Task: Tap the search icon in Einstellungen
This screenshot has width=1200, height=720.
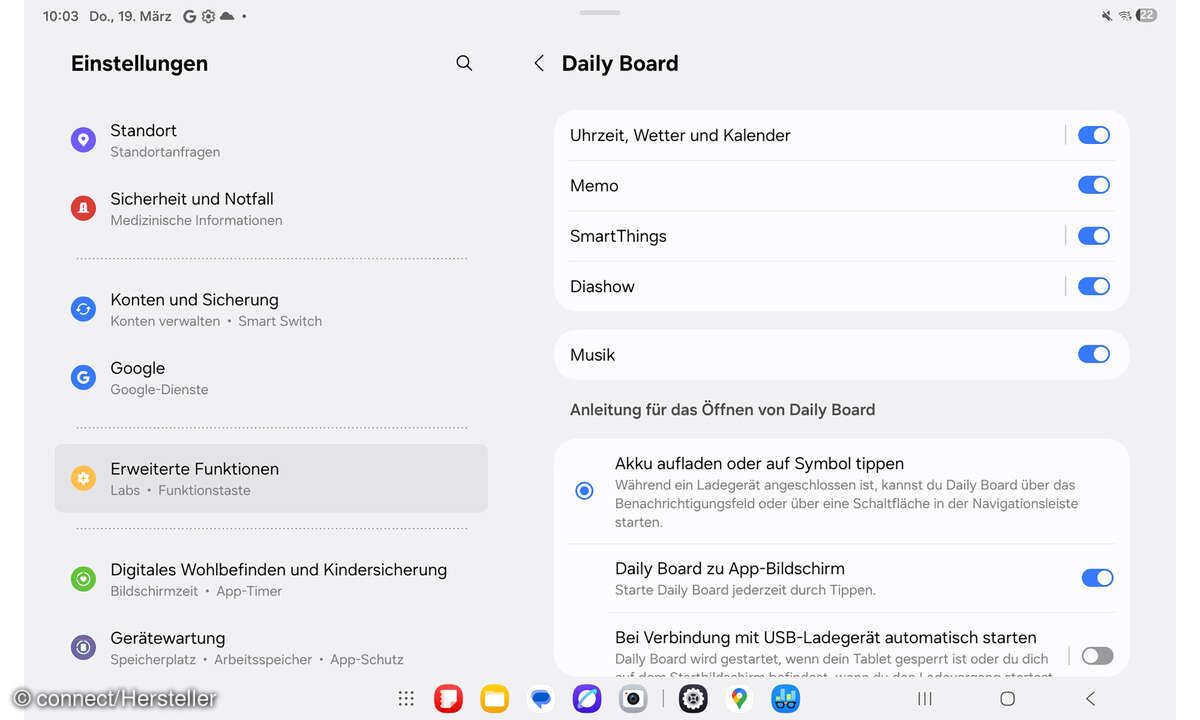Action: 464,62
